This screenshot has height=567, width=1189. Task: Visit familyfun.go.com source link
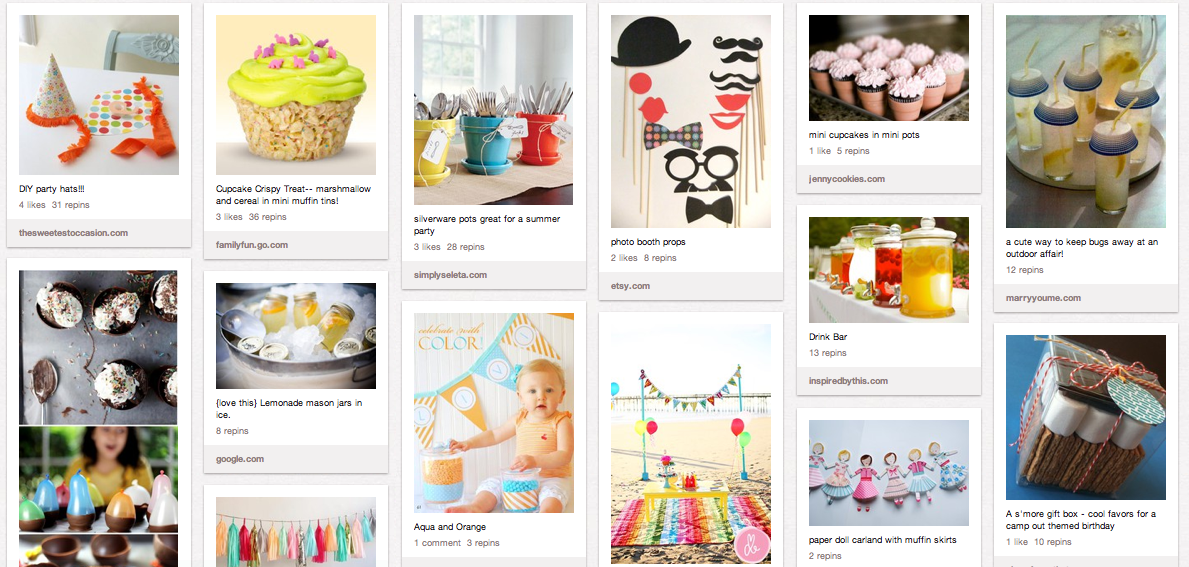pyautogui.click(x=252, y=245)
